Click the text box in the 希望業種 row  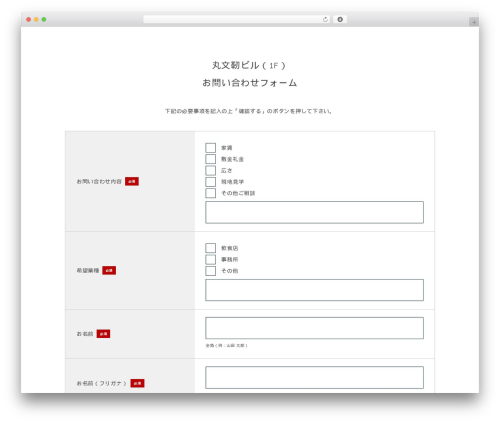[314, 290]
